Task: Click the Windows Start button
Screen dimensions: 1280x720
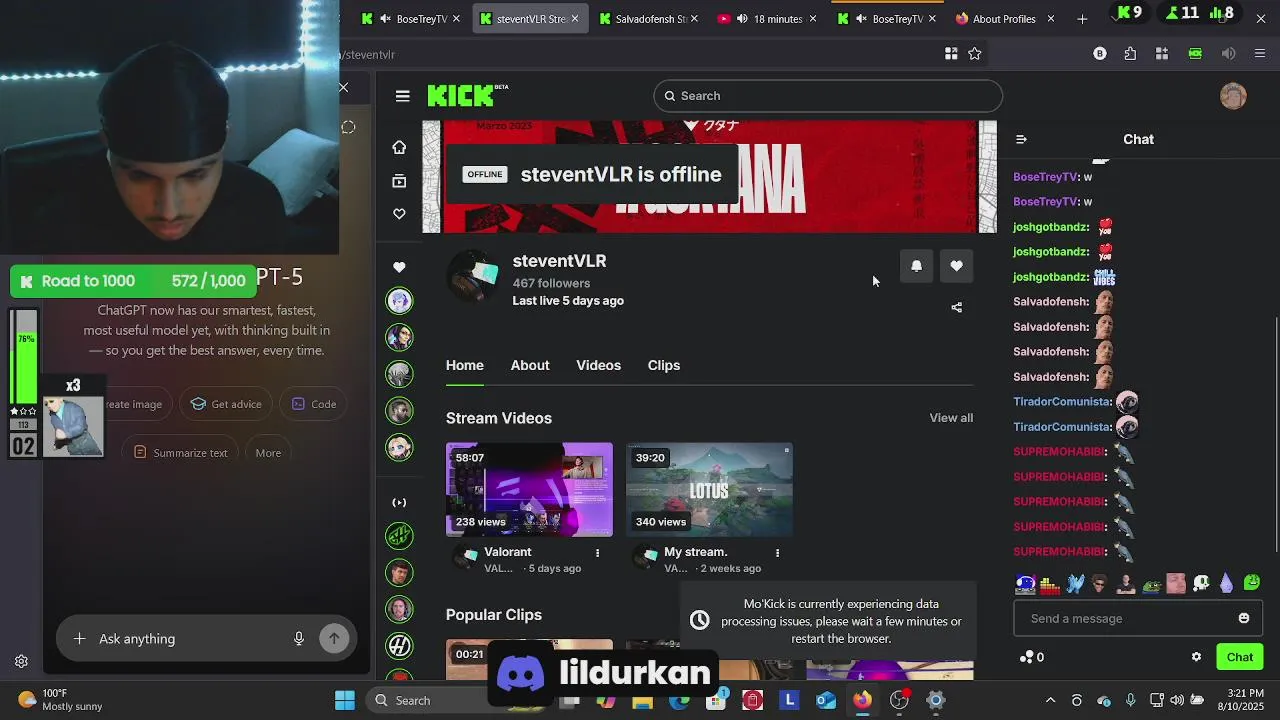Action: coord(345,700)
